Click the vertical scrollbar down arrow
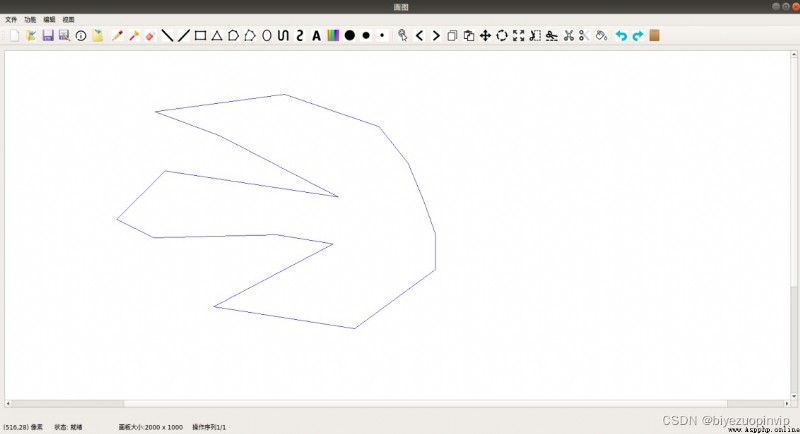Image resolution: width=800 pixels, height=434 pixels. pos(794,396)
